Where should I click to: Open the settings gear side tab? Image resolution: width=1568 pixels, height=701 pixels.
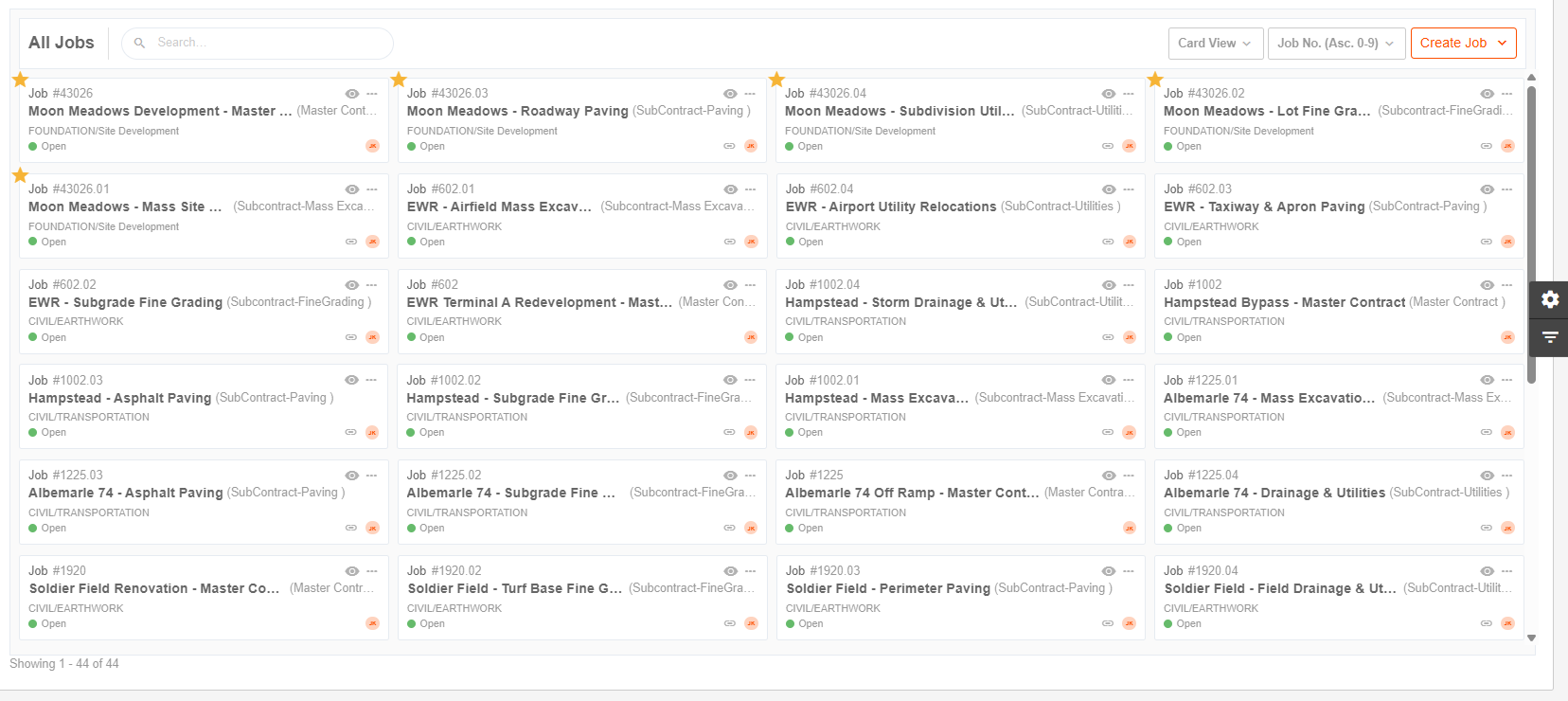coord(1550,299)
